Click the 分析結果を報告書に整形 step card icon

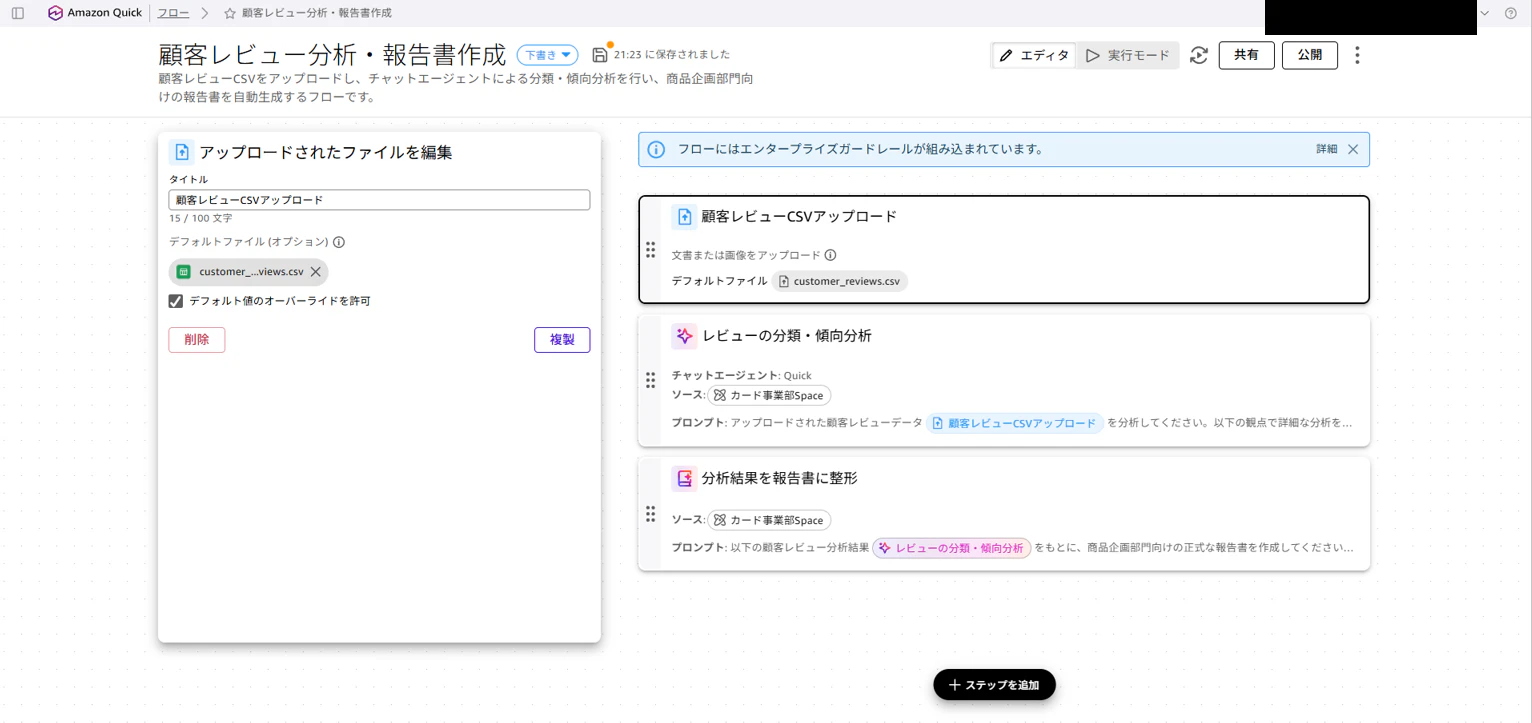[684, 478]
